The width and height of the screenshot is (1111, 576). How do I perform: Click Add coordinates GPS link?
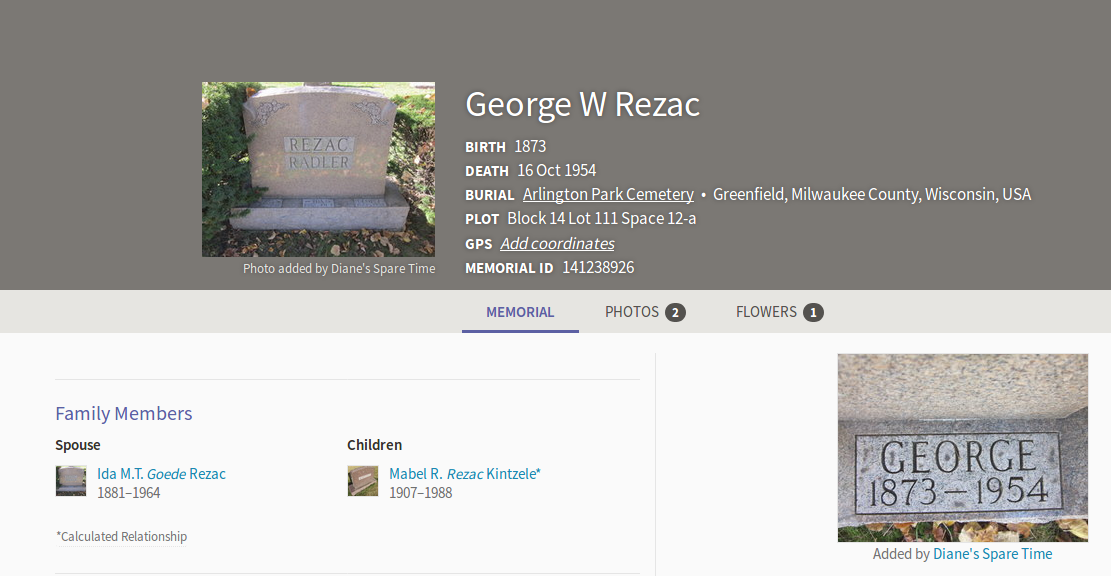(x=557, y=244)
